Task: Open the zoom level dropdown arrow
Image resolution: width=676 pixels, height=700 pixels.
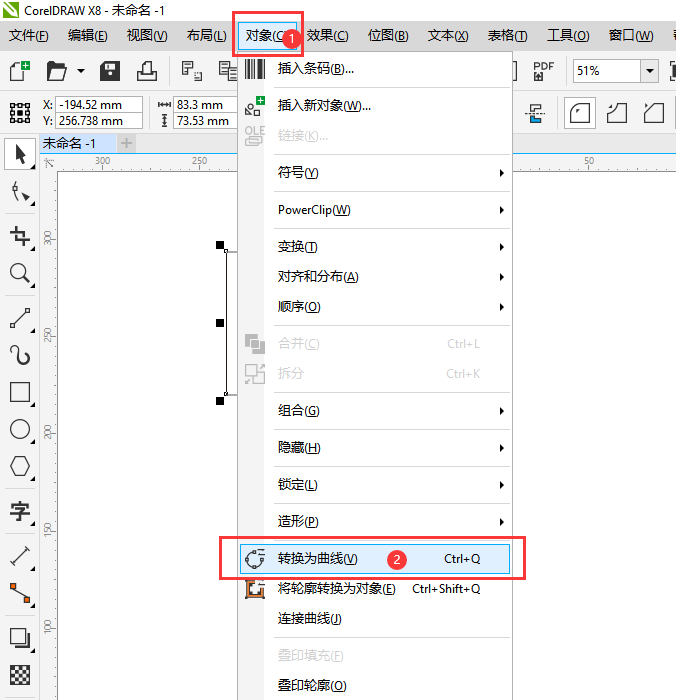Action: 650,71
